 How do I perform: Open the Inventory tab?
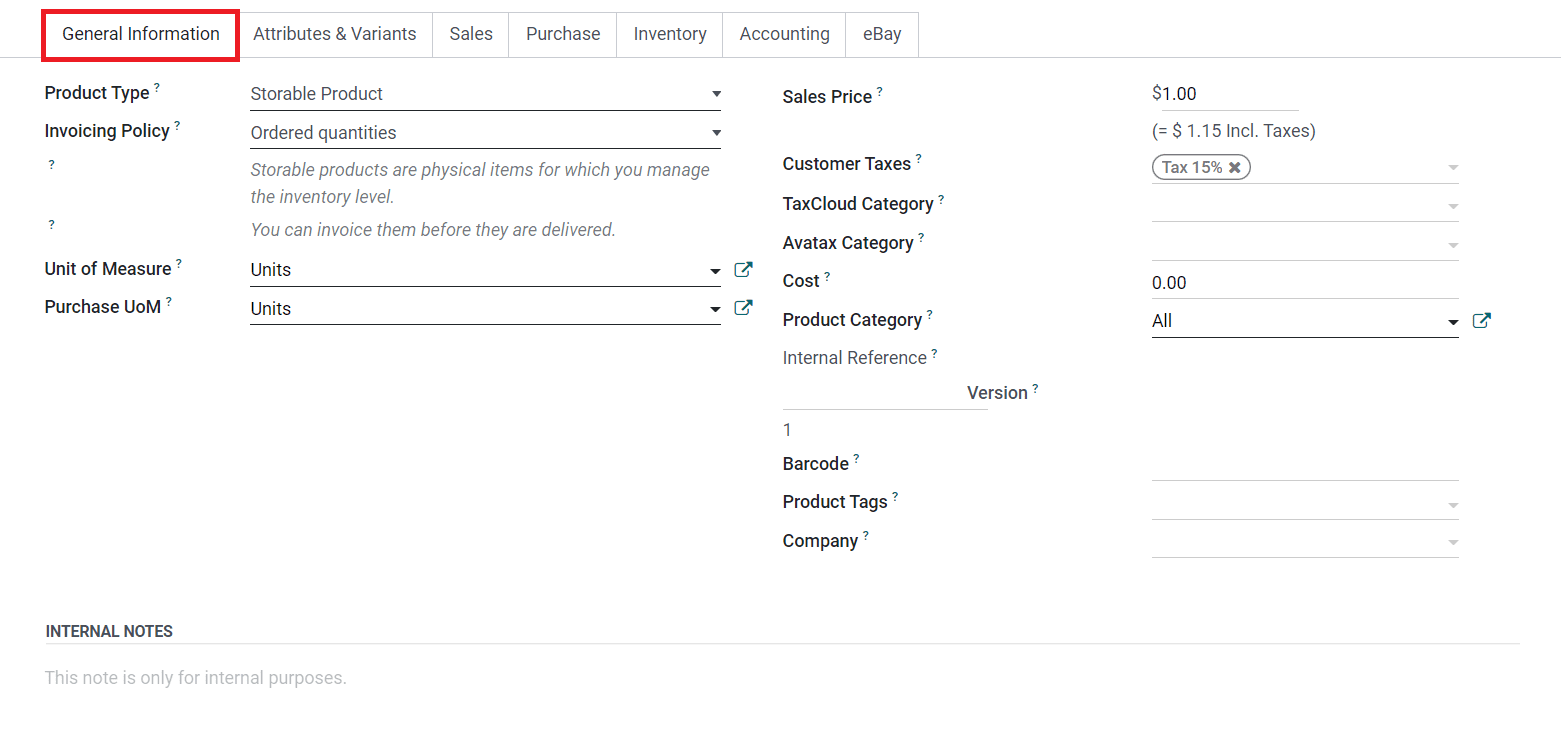[x=670, y=34]
